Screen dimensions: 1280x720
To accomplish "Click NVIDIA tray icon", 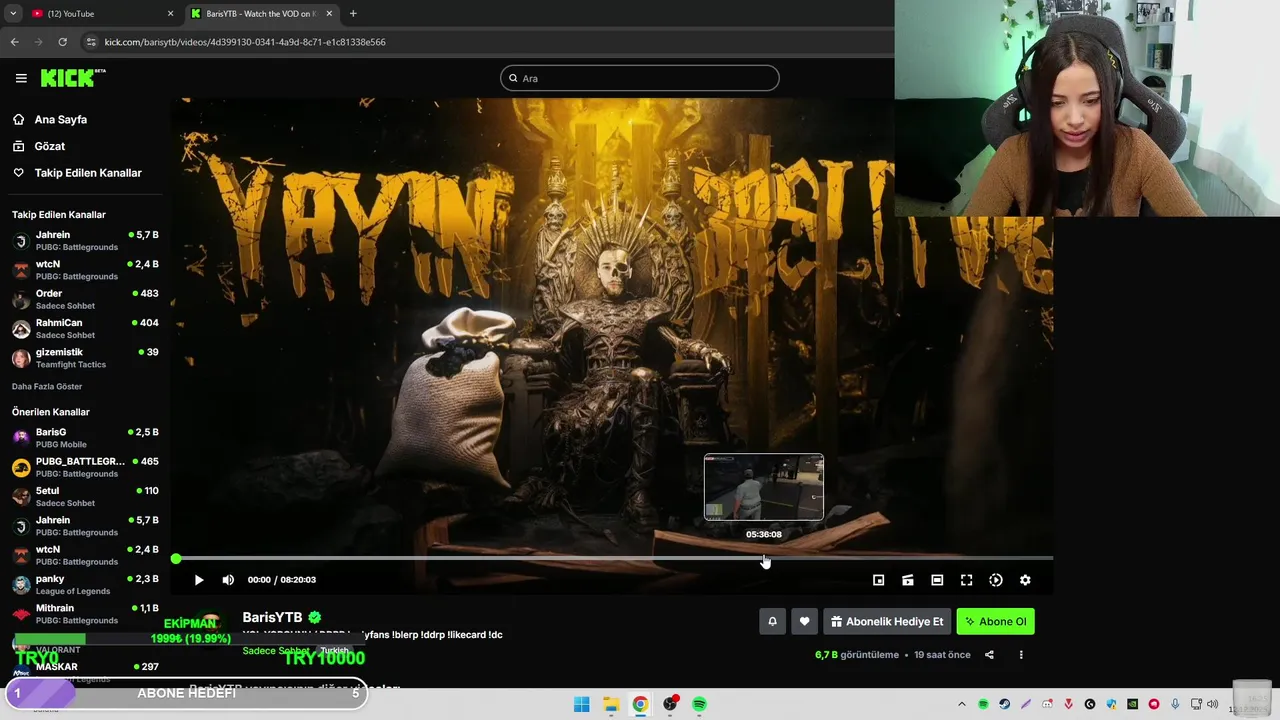I will tap(1132, 704).
